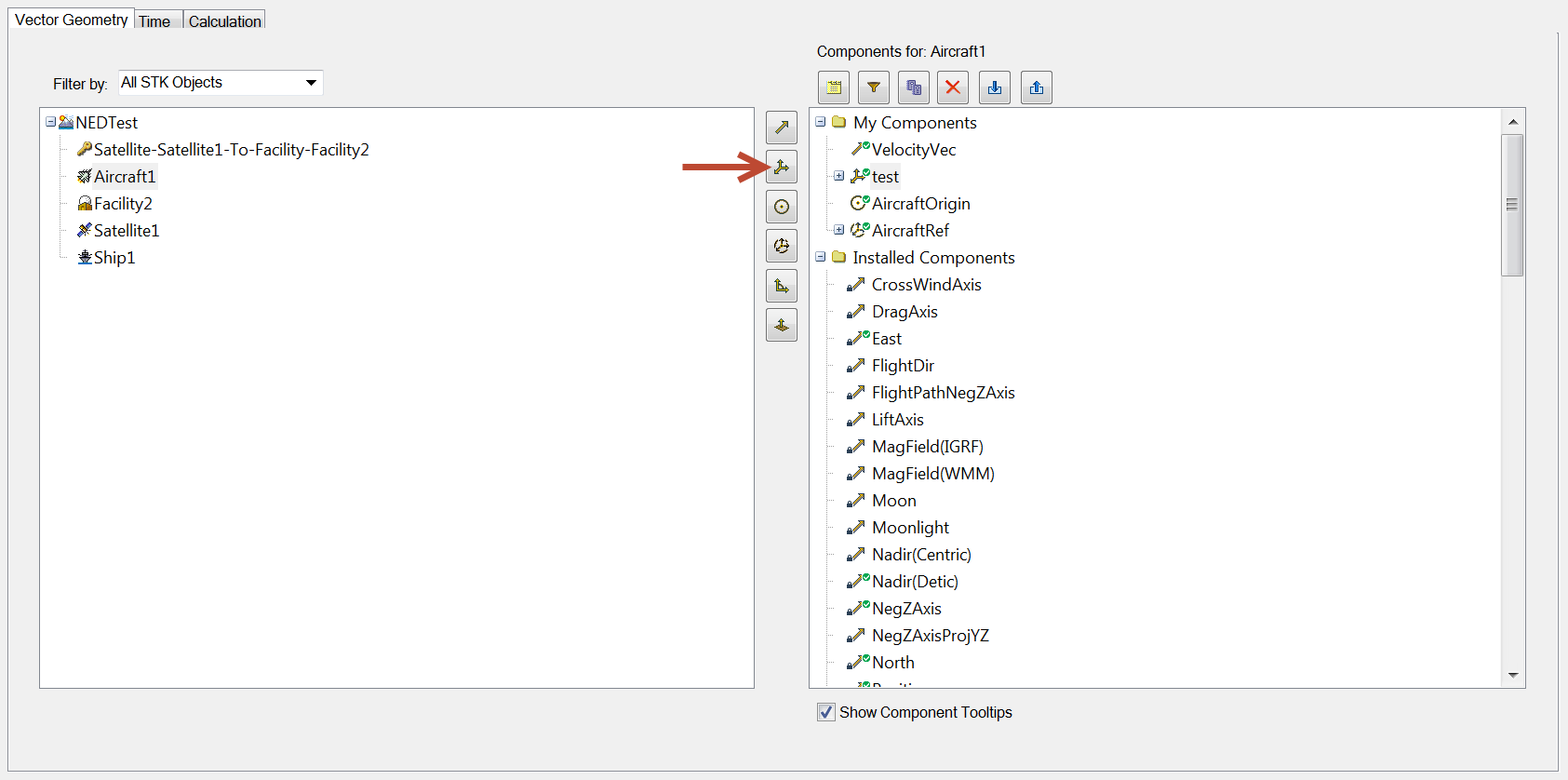Select VelocityVec under My Components
Viewport: 1568px width, 780px height.
pos(914,149)
